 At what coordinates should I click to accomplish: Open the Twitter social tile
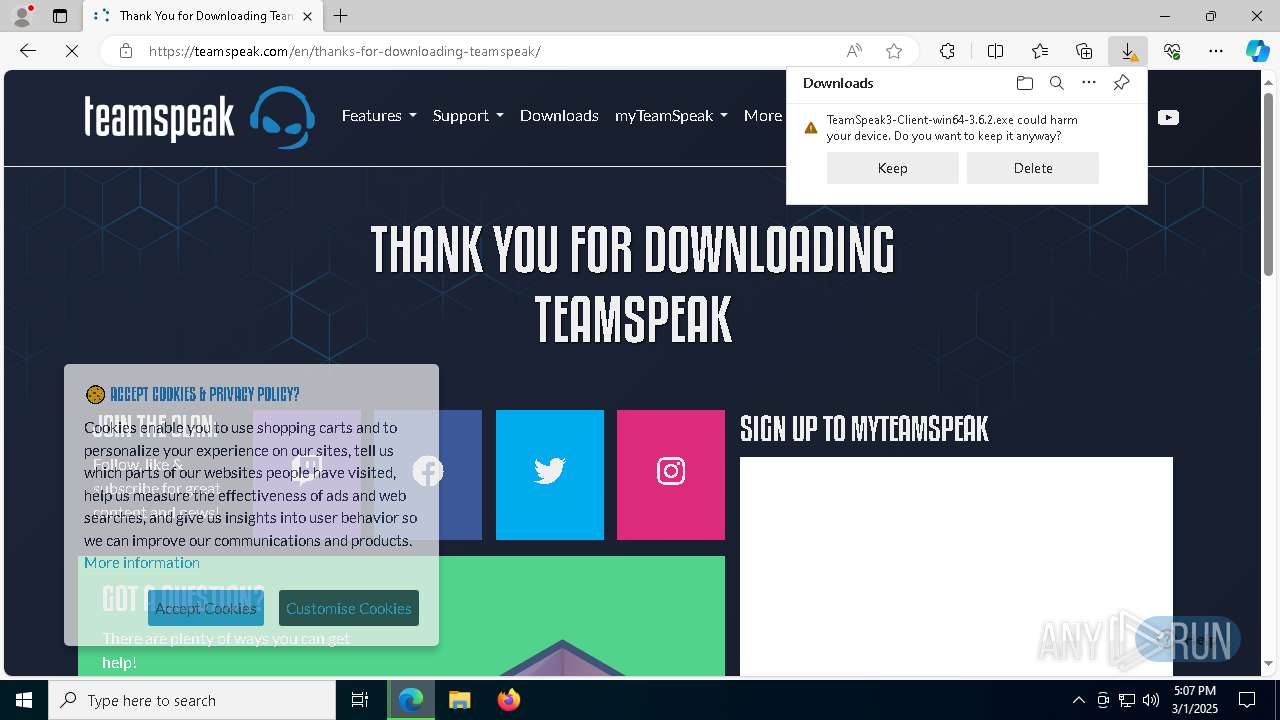click(x=550, y=475)
